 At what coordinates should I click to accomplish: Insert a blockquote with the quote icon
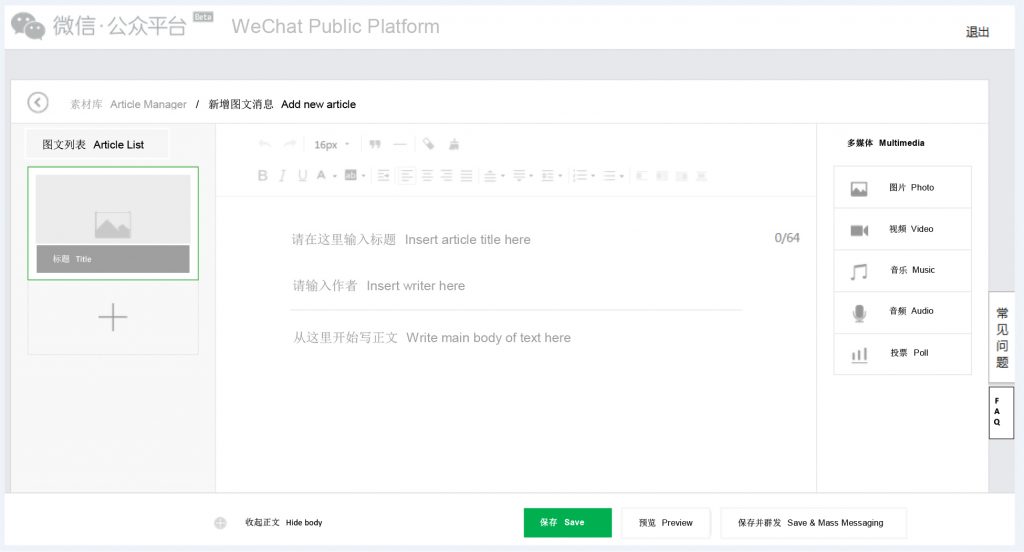tap(375, 145)
